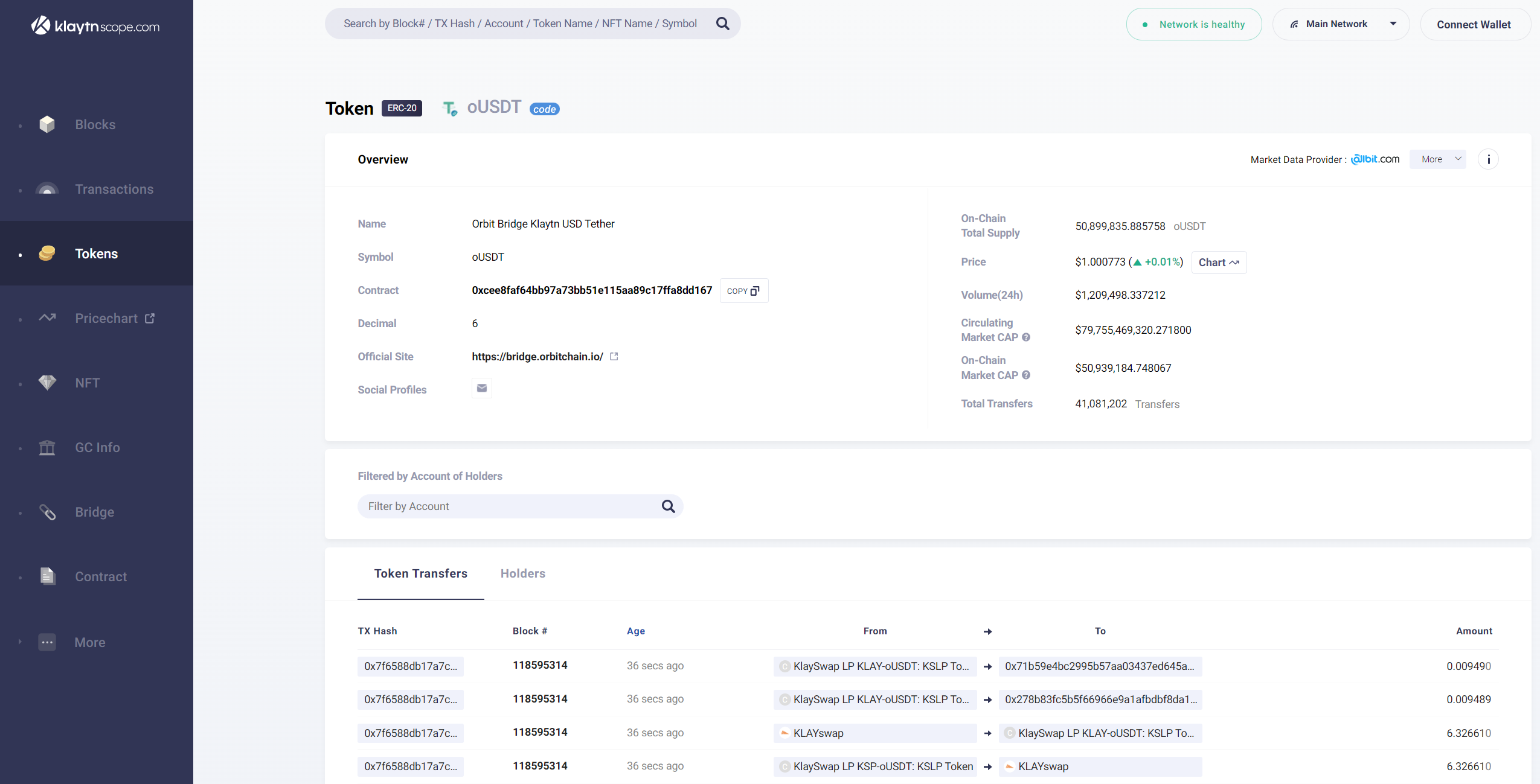Click the filter-by-account search icon
This screenshot has width=1540, height=784.
coord(668,506)
